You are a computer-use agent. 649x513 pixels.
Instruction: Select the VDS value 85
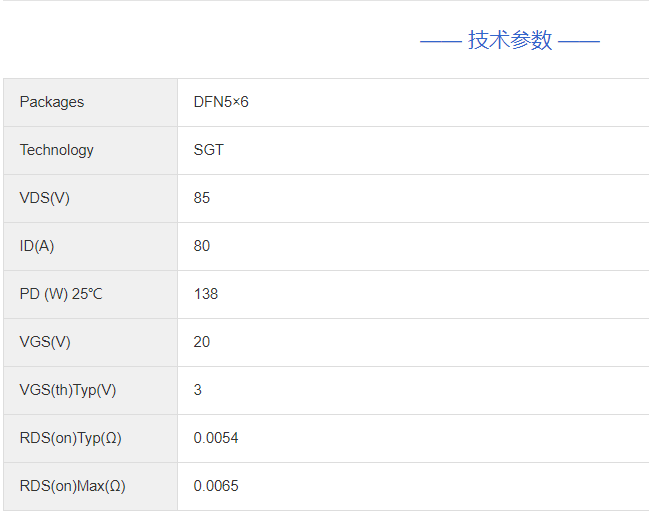[x=202, y=198]
